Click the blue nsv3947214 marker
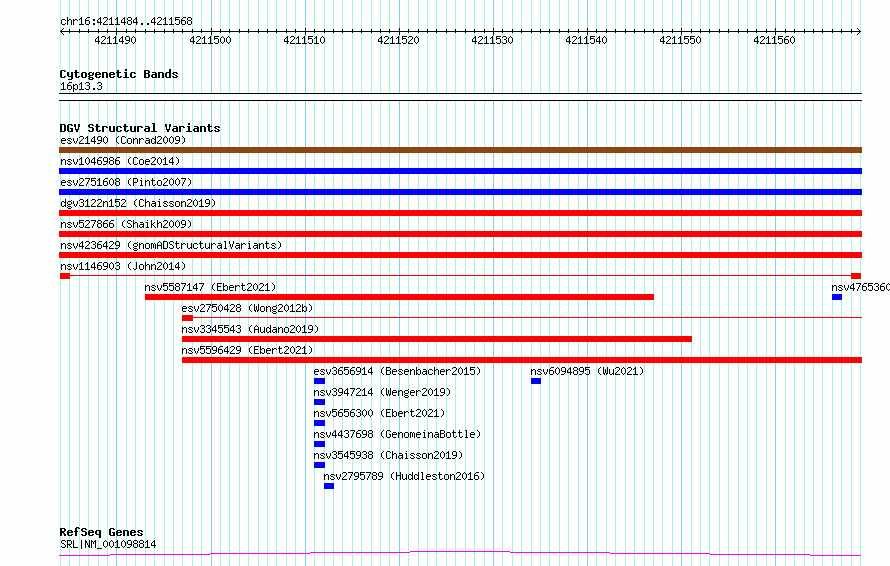890x566 pixels. coord(319,402)
